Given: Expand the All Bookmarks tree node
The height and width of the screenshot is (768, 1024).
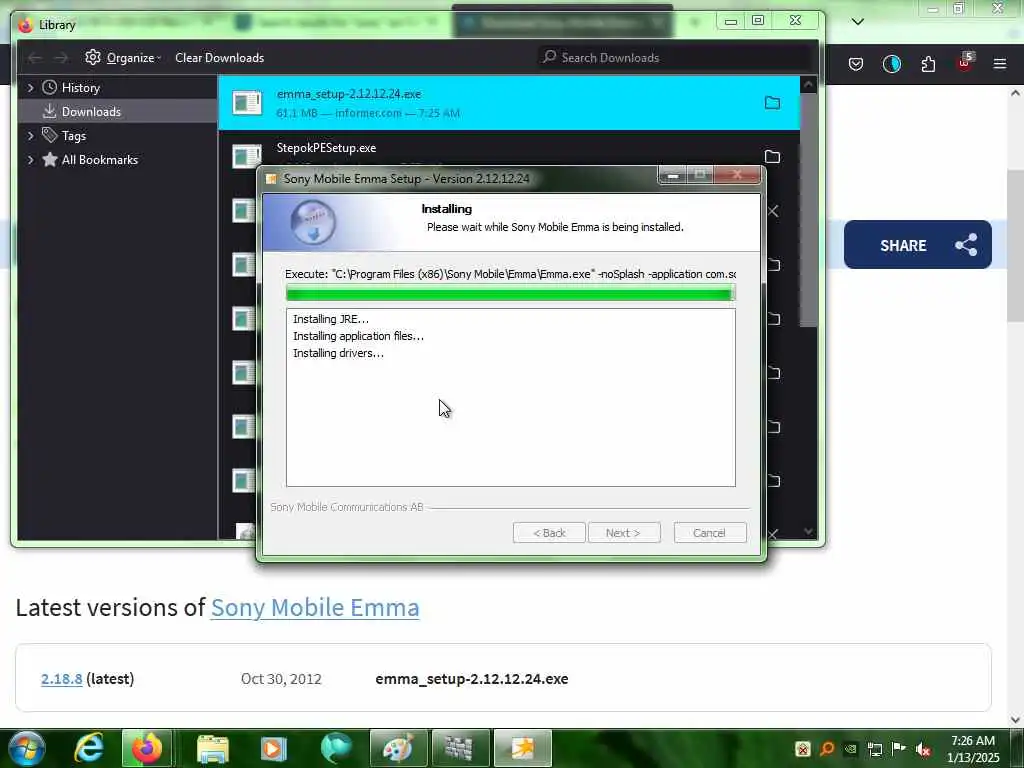Looking at the screenshot, I should 30,159.
